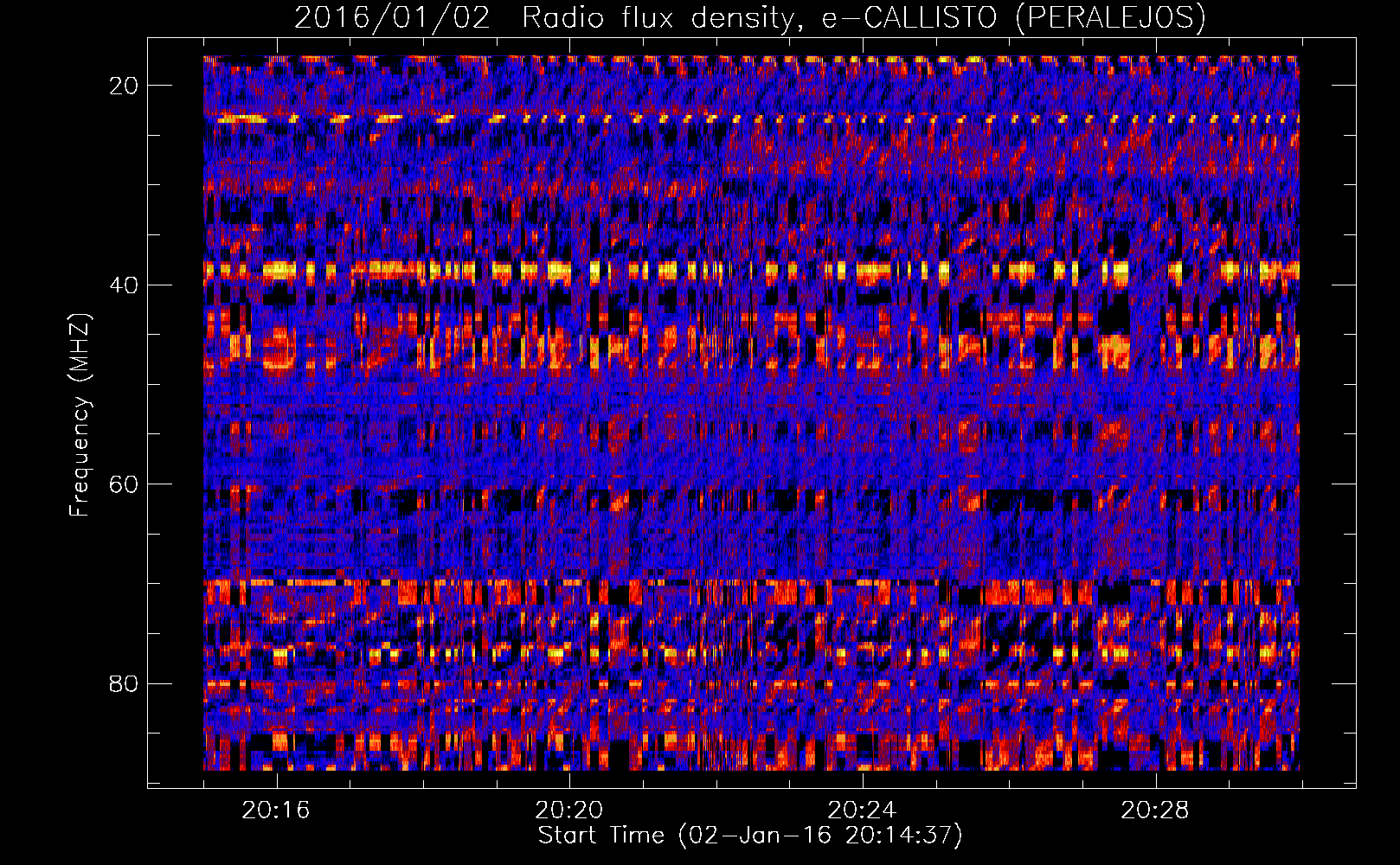
Task: Select the frequency tick label 20
Action: (x=125, y=86)
